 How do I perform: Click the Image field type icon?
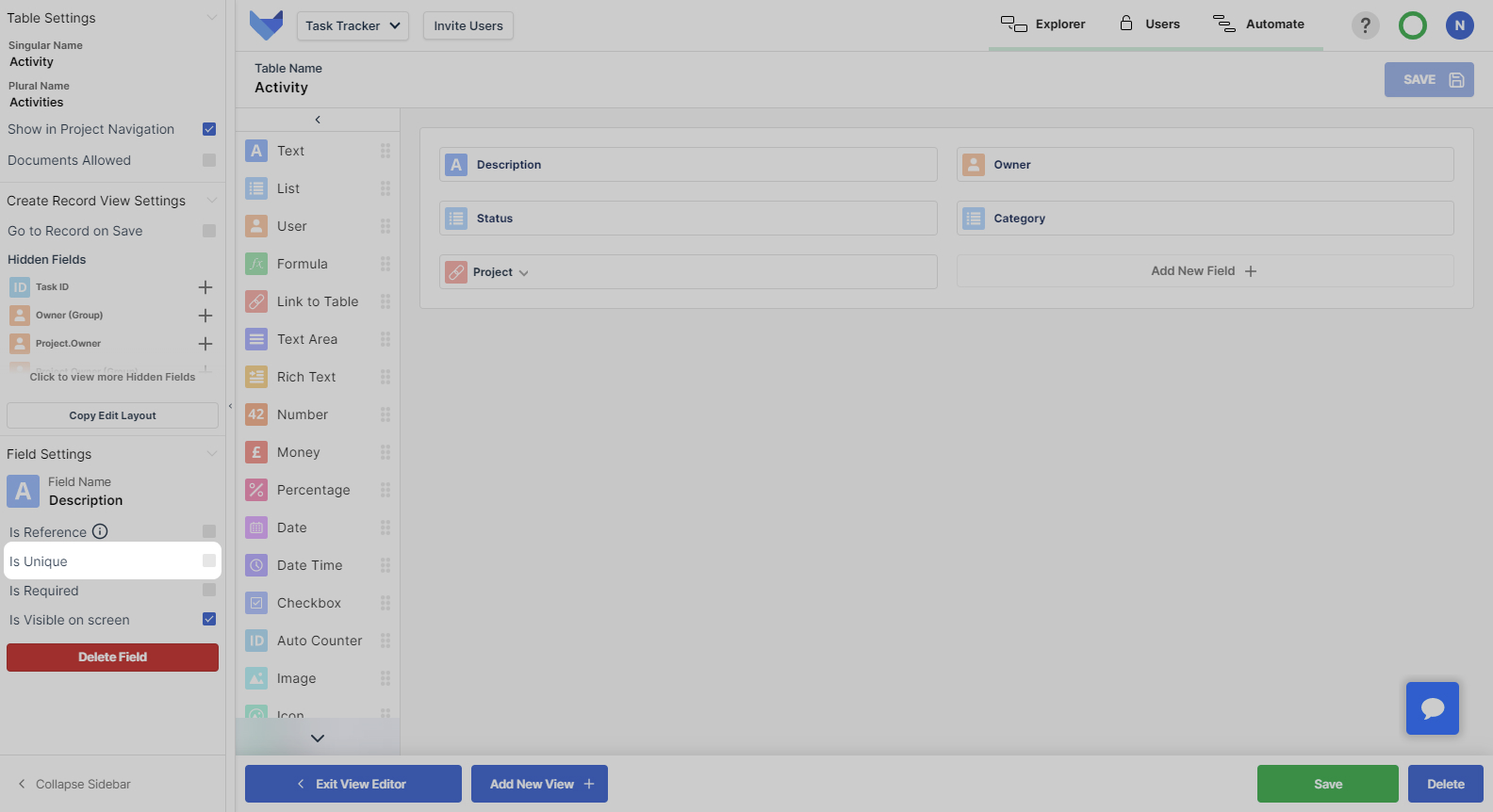(256, 678)
